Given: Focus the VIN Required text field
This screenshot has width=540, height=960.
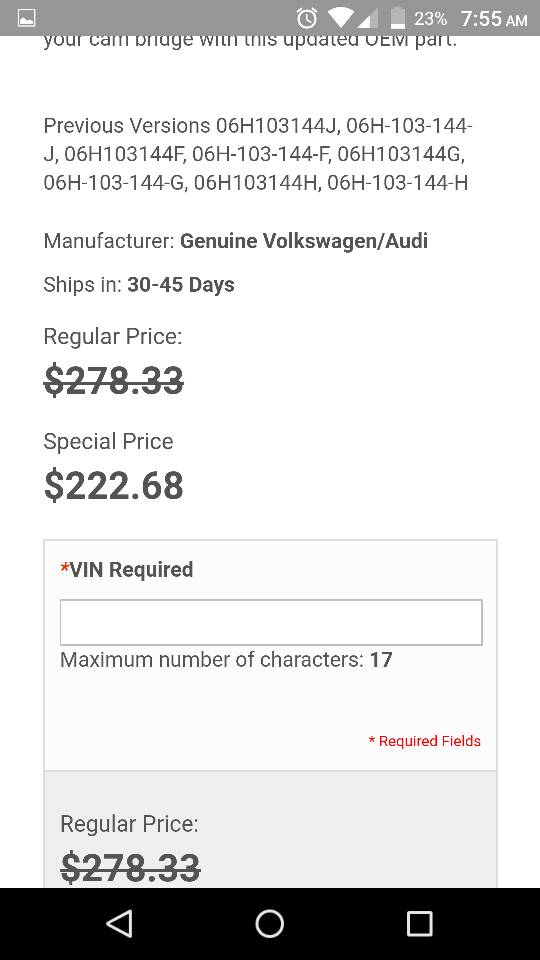Looking at the screenshot, I should tap(271, 622).
